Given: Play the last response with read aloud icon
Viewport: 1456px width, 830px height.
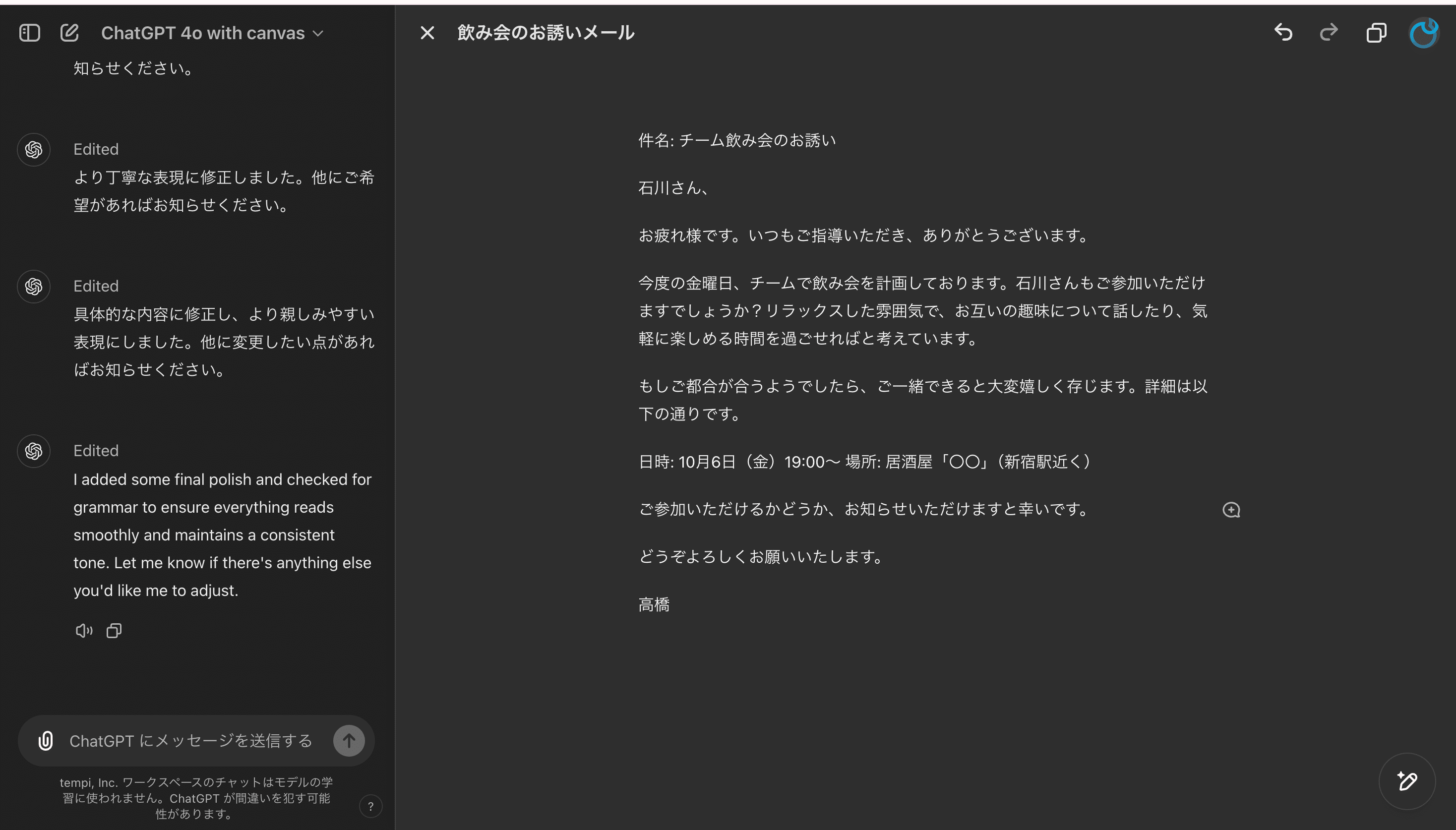Looking at the screenshot, I should point(84,631).
